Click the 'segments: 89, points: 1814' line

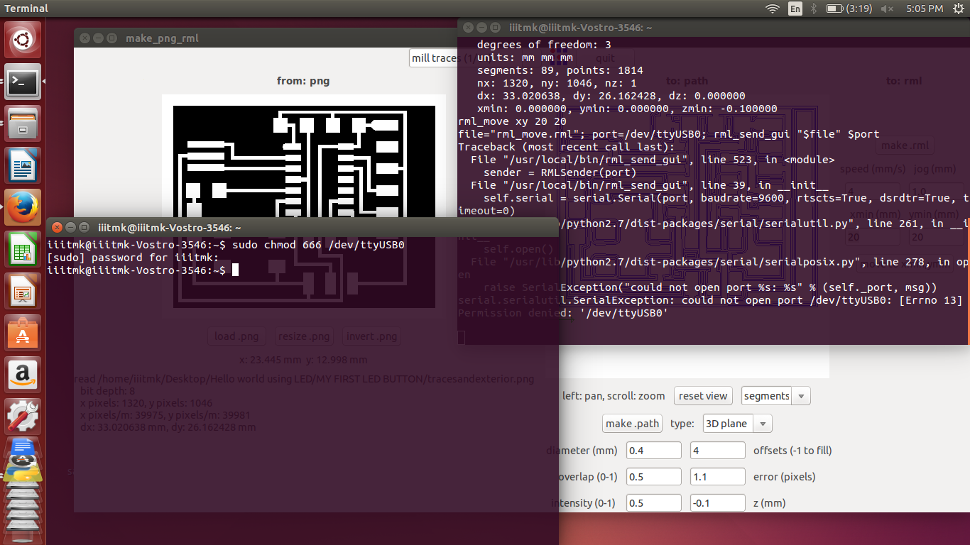click(560, 71)
